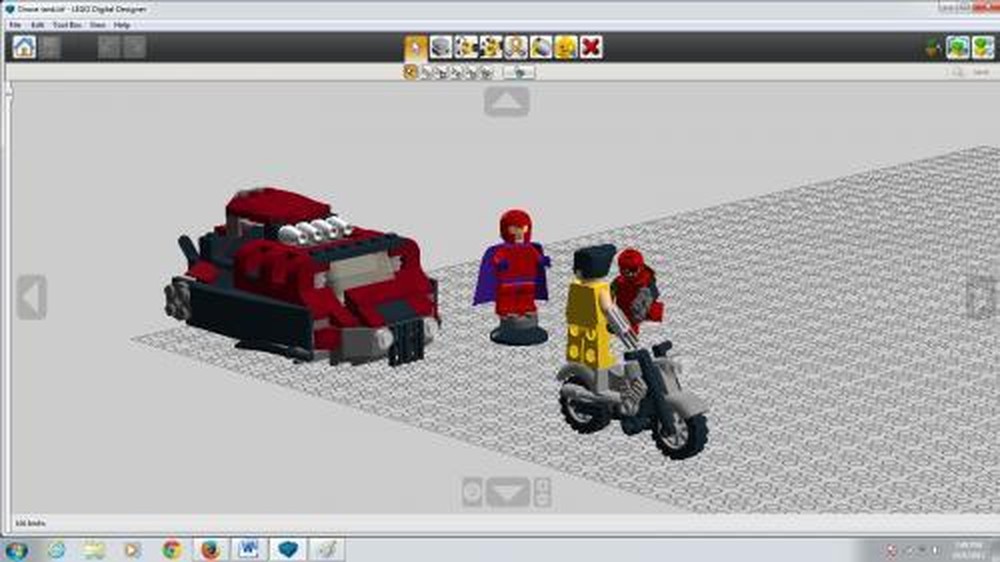Screen dimensions: 1000x562
Task: Open the View menu
Action: click(x=98, y=26)
